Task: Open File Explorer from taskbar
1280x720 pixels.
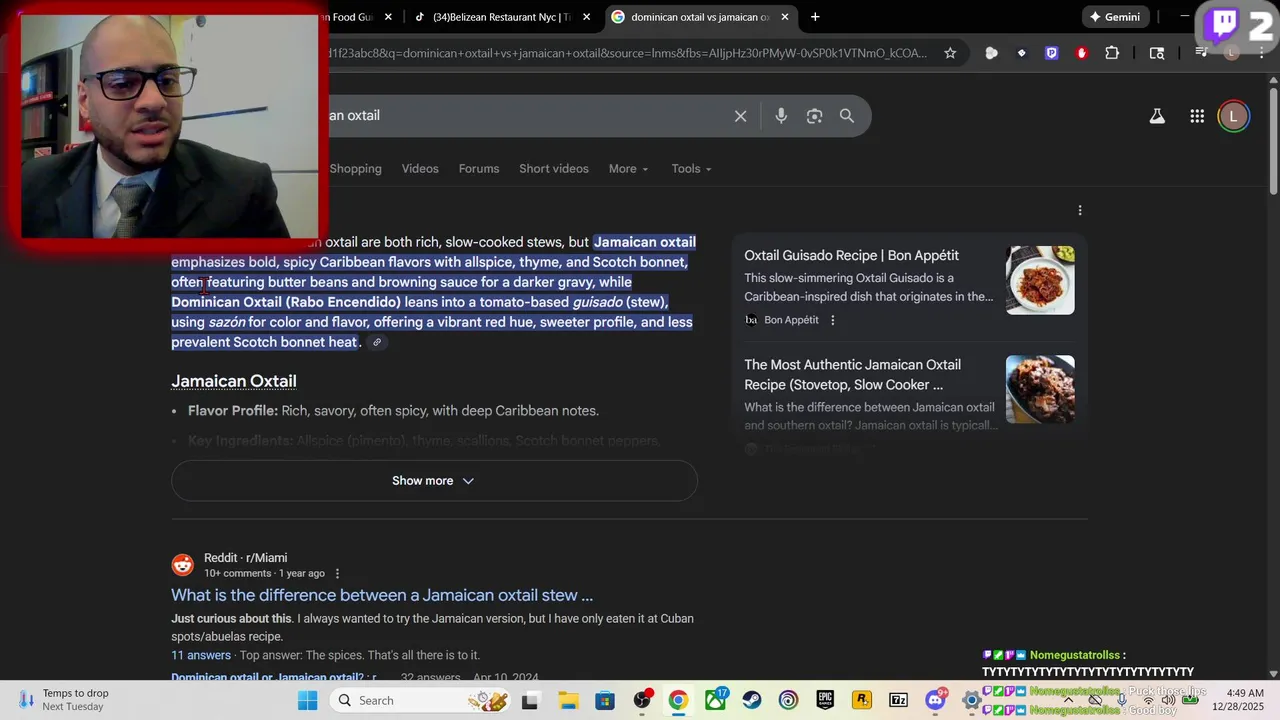Action: [x=568, y=700]
